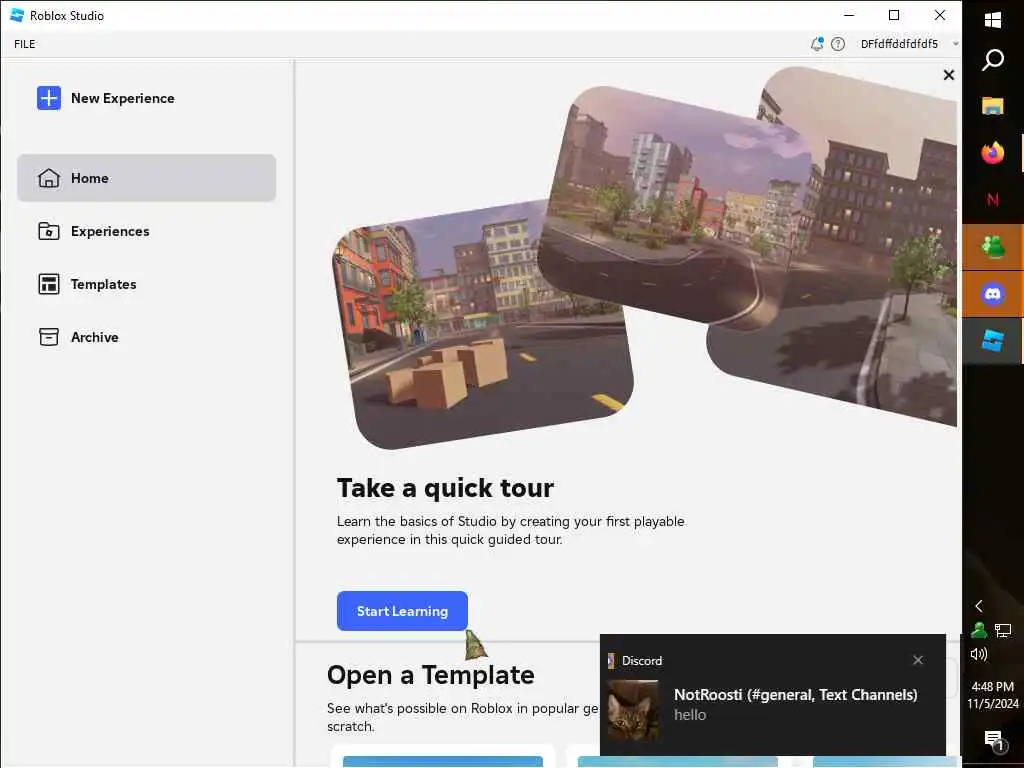
Task: Show hidden system tray icons
Action: pos(979,606)
